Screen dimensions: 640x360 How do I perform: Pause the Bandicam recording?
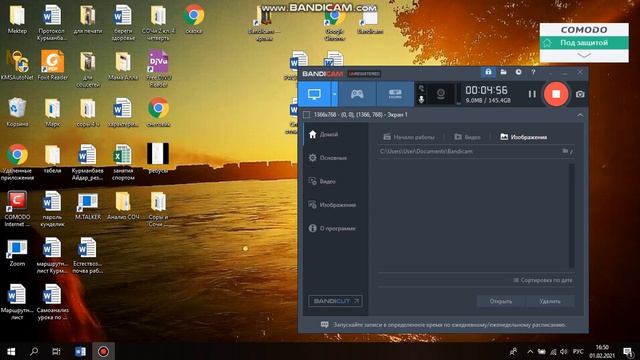pyautogui.click(x=532, y=94)
